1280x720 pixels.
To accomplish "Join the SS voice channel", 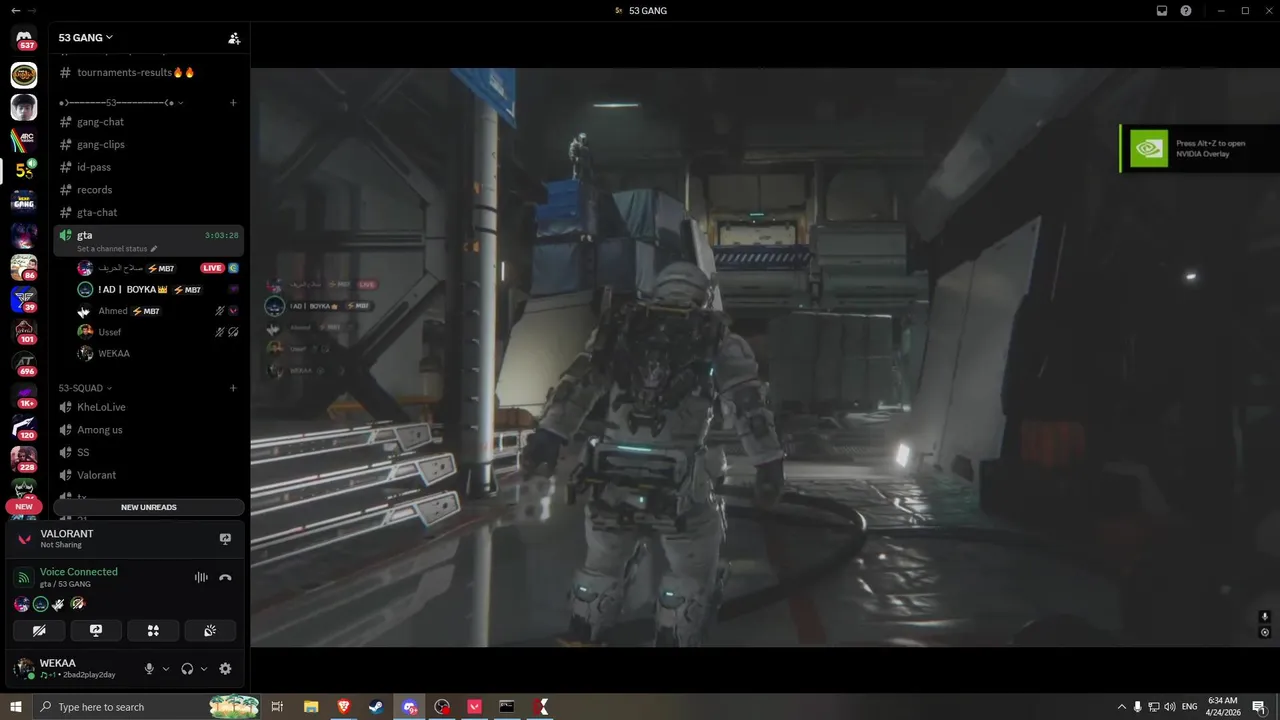I will tap(148, 452).
